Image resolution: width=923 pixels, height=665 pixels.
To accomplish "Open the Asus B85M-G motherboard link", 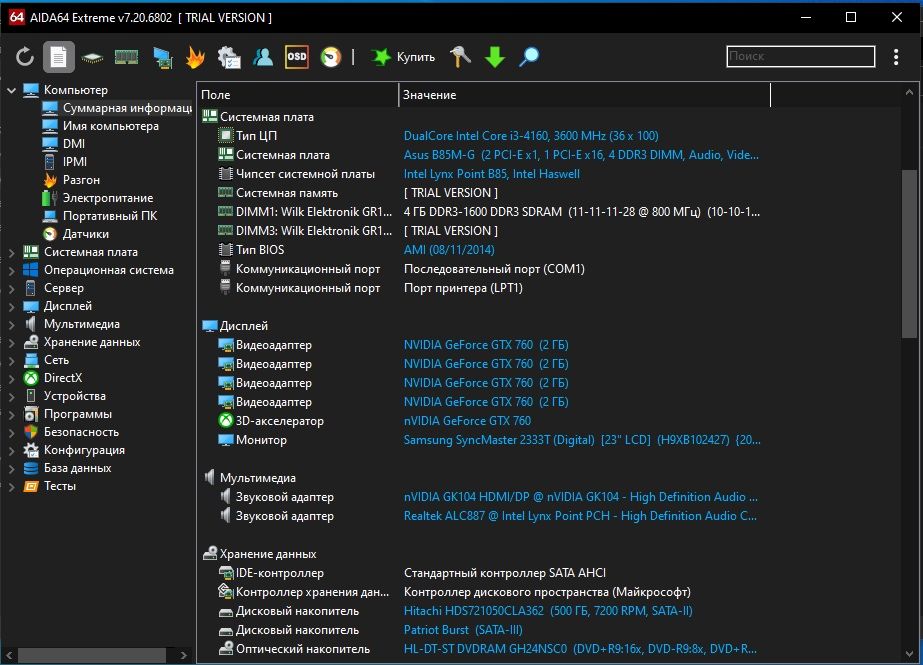I will 581,155.
